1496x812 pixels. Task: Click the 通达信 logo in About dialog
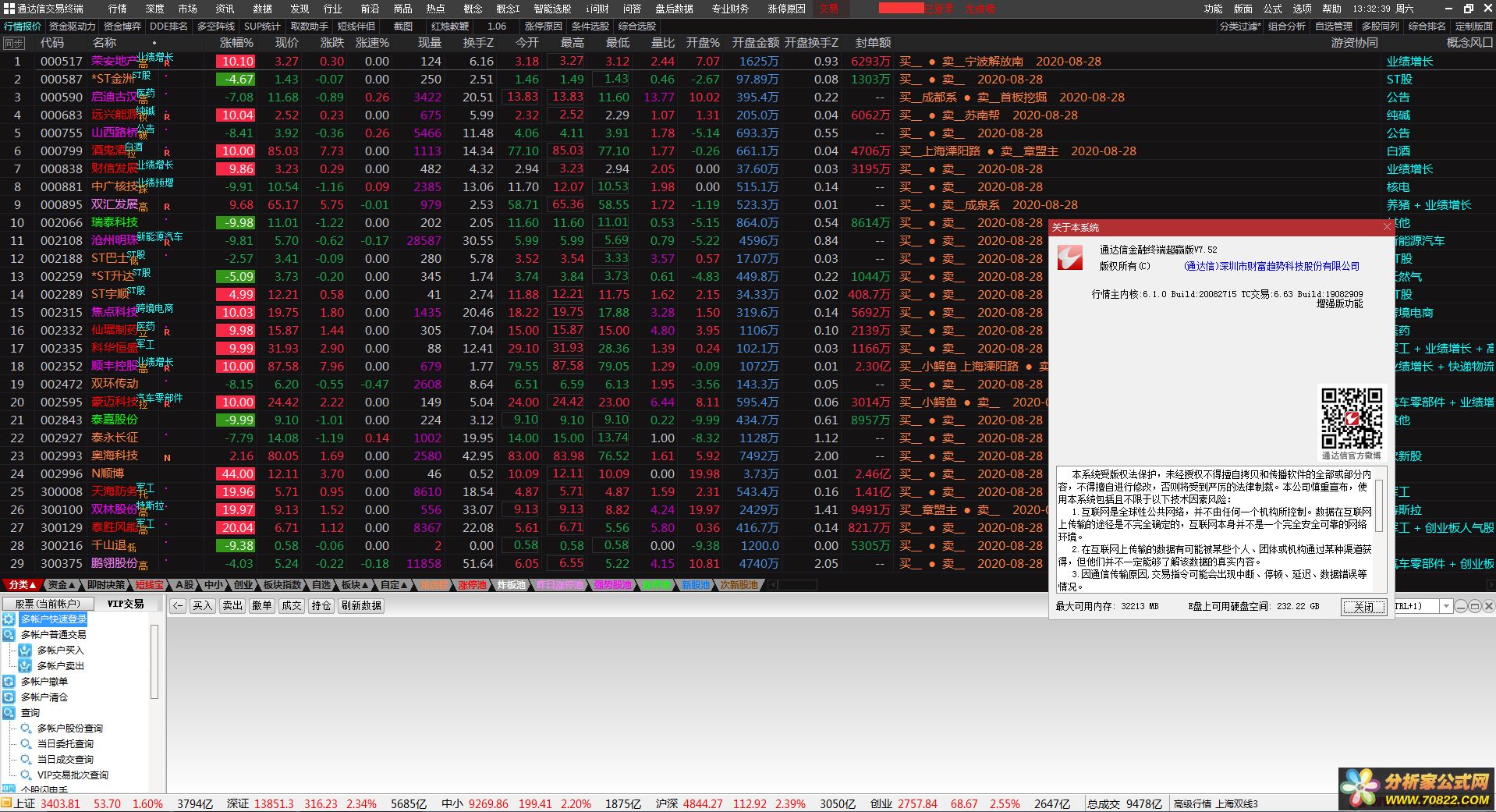pyautogui.click(x=1070, y=257)
